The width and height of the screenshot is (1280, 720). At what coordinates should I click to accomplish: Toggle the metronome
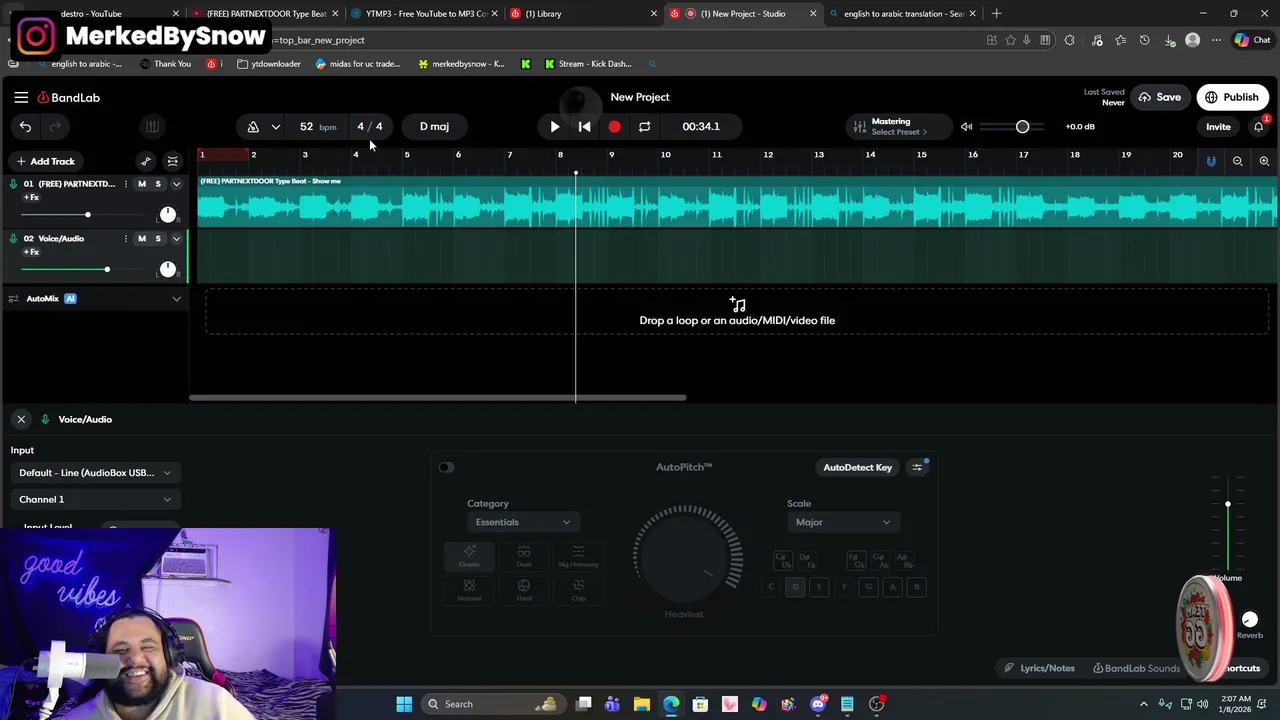tap(253, 126)
